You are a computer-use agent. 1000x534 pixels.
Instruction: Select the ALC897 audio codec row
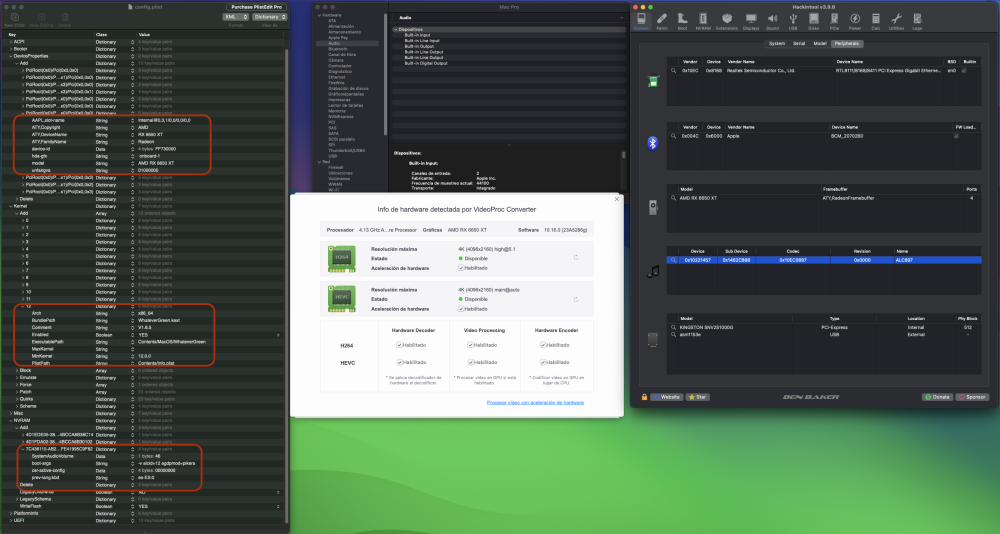pos(824,260)
